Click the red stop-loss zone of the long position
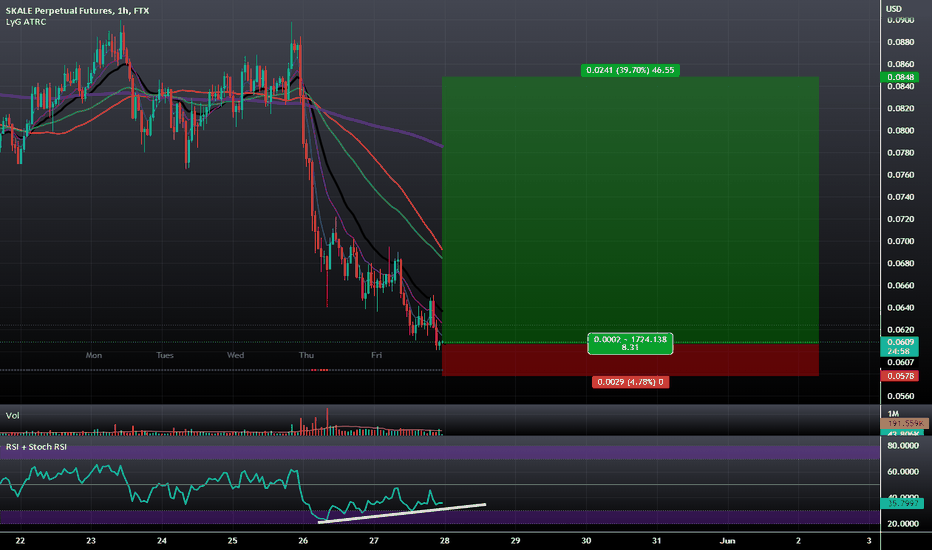The image size is (932, 550). [630, 359]
